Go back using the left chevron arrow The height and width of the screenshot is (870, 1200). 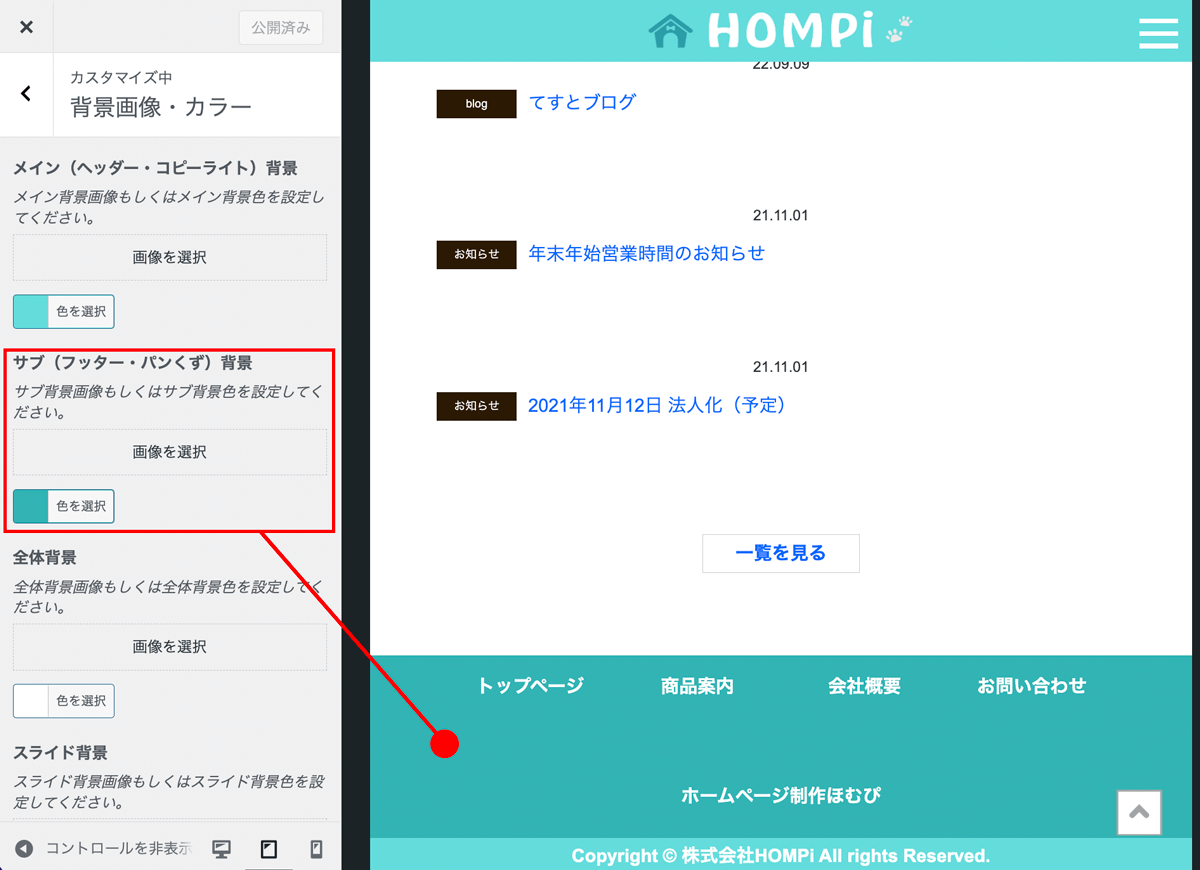(x=26, y=94)
